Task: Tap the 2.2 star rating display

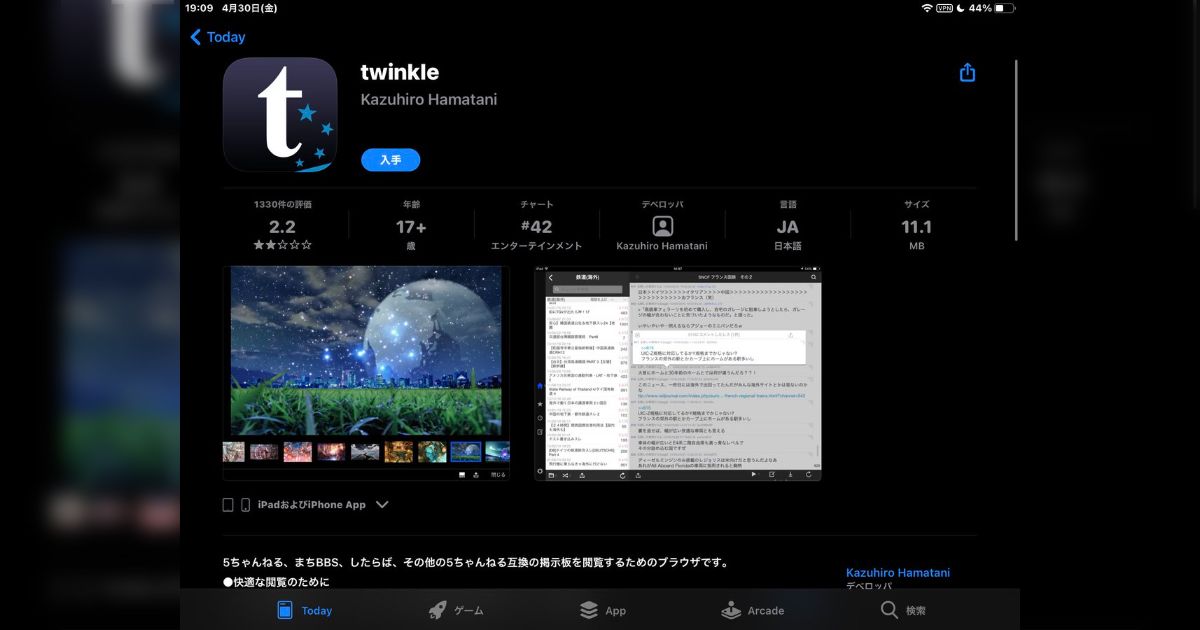Action: pos(281,227)
